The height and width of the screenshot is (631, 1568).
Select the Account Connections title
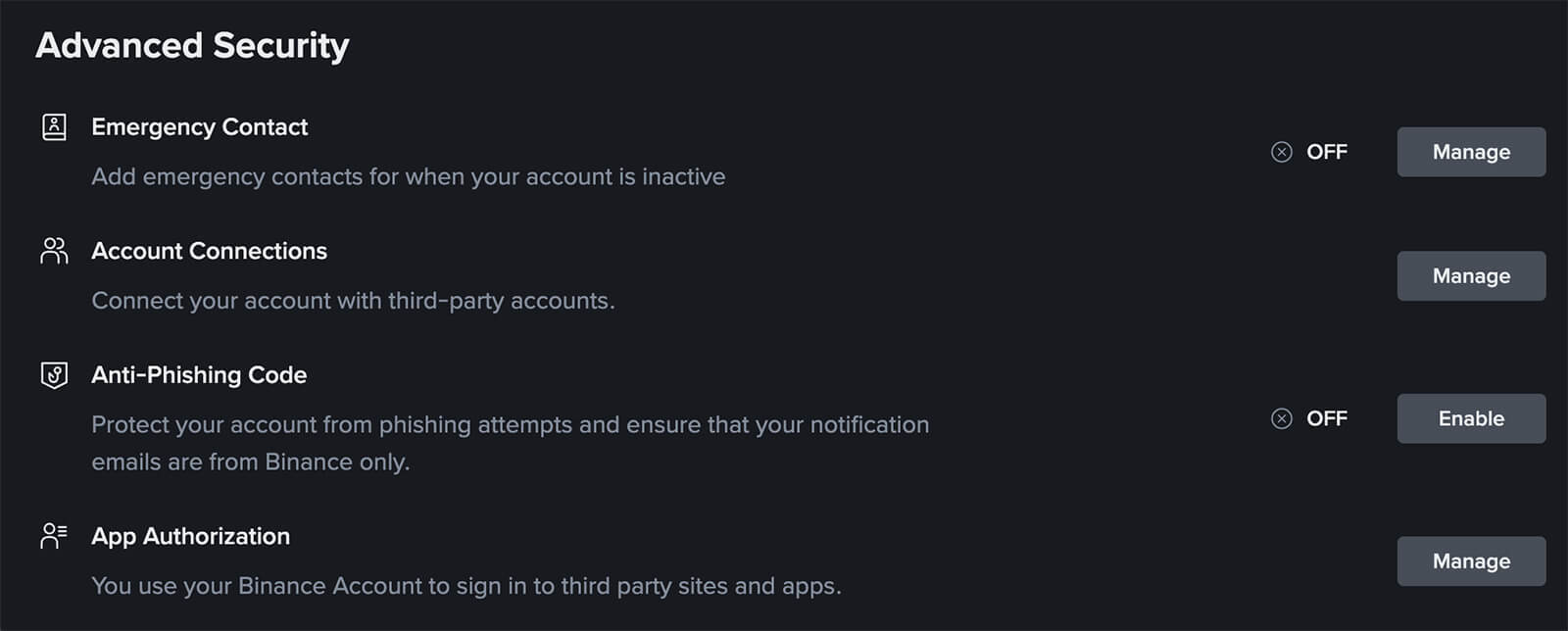coord(209,251)
